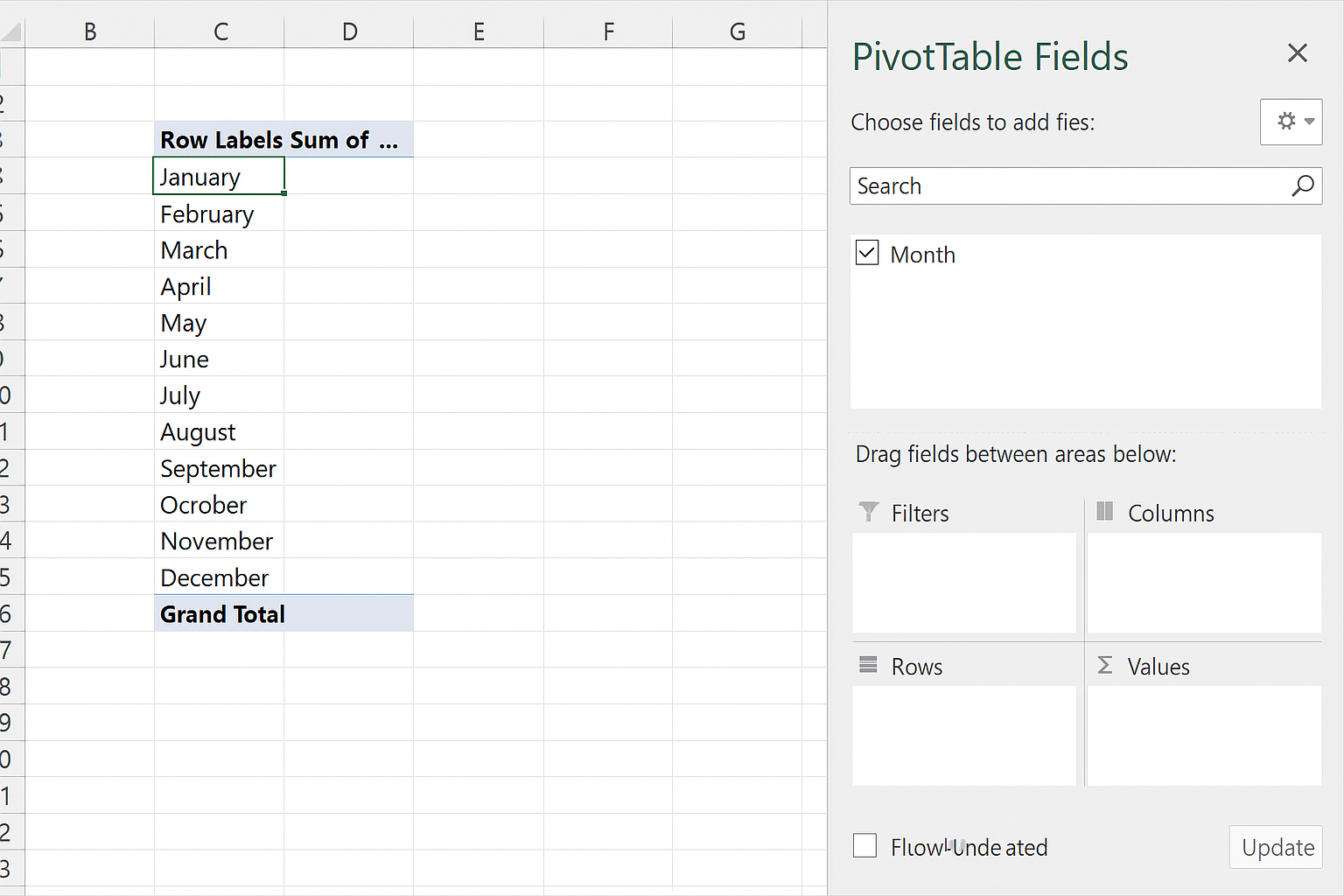1344x896 pixels.
Task: Select the August cell
Action: pos(220,431)
